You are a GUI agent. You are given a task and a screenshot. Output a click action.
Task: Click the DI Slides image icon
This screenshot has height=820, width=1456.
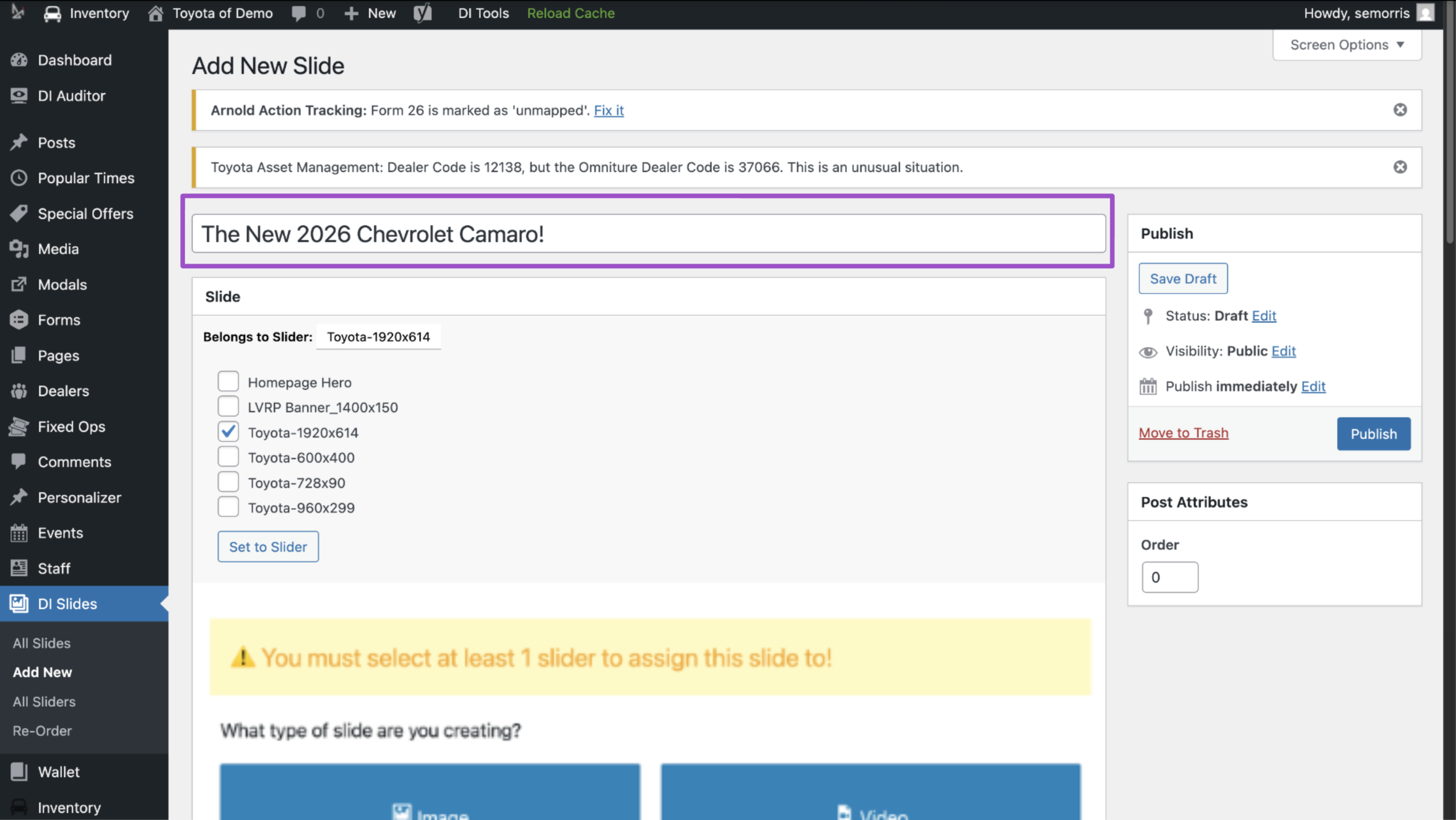click(19, 603)
